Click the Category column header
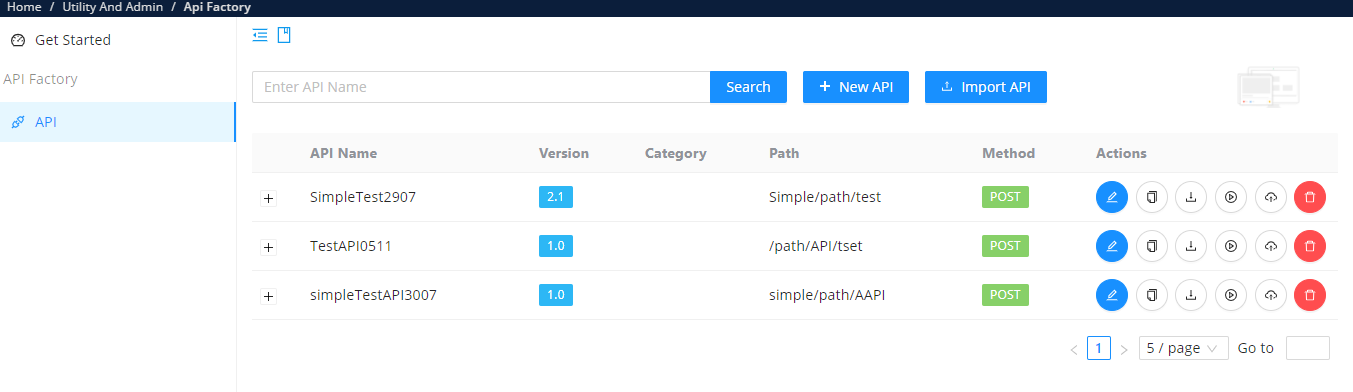Screen dimensions: 1353x392 [x=676, y=153]
